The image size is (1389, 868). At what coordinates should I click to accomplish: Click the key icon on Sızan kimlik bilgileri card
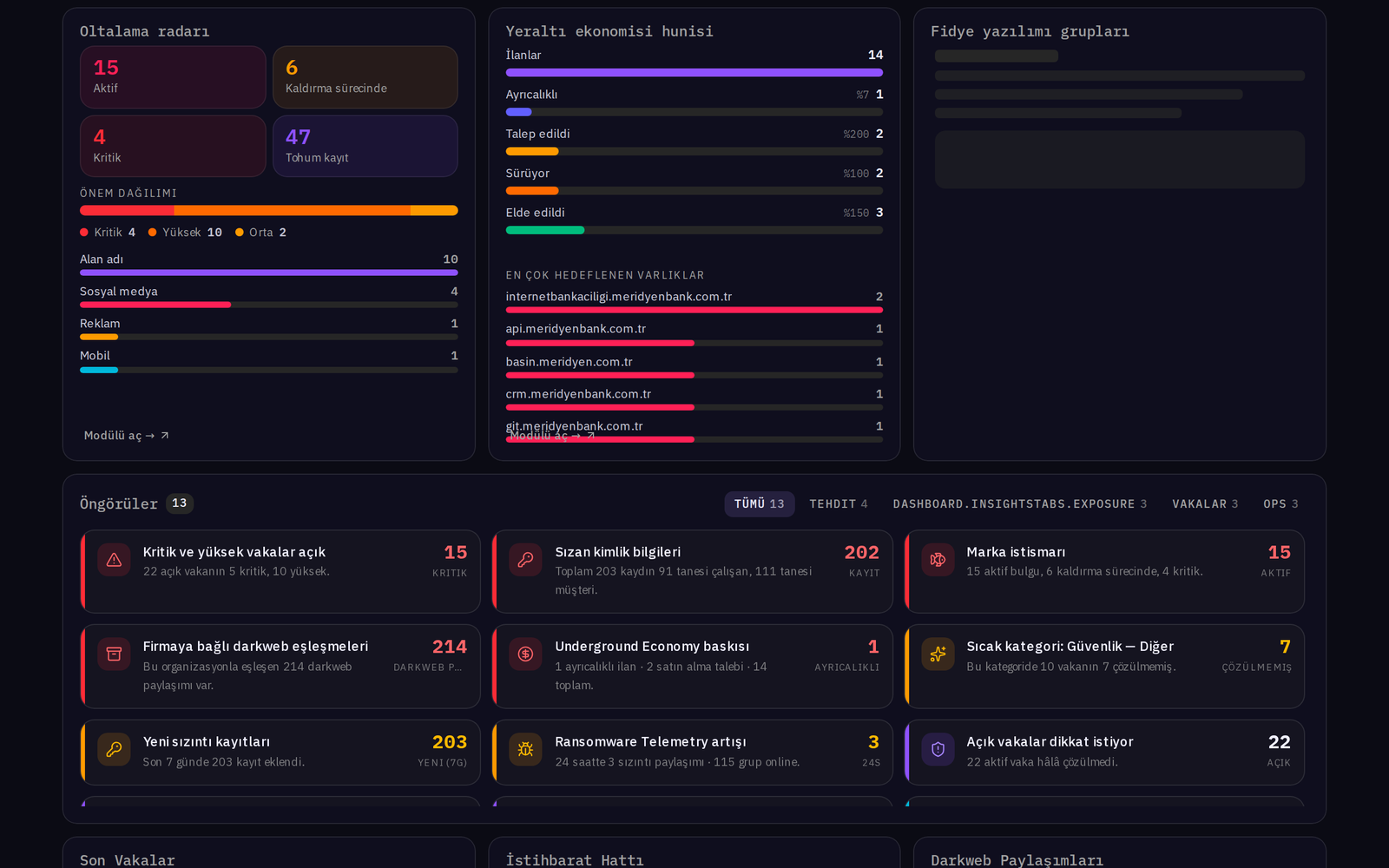click(525, 560)
